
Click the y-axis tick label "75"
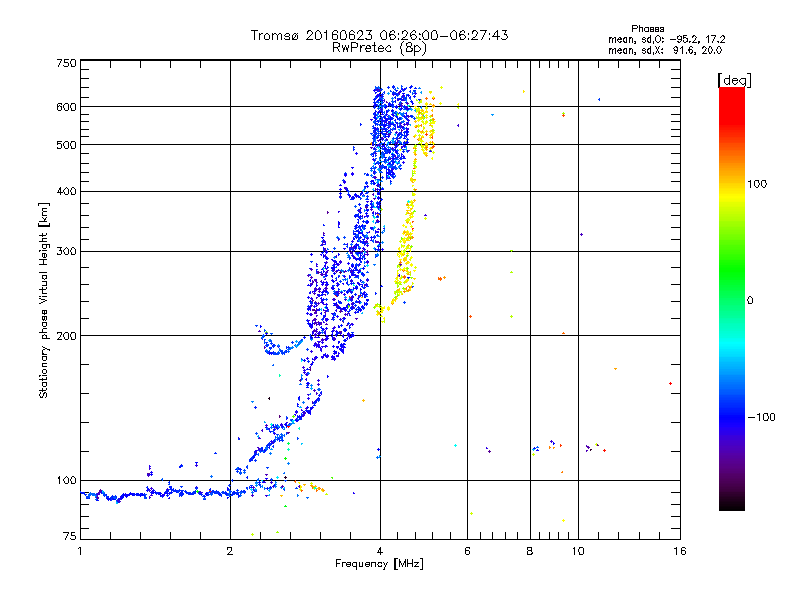pos(69,536)
